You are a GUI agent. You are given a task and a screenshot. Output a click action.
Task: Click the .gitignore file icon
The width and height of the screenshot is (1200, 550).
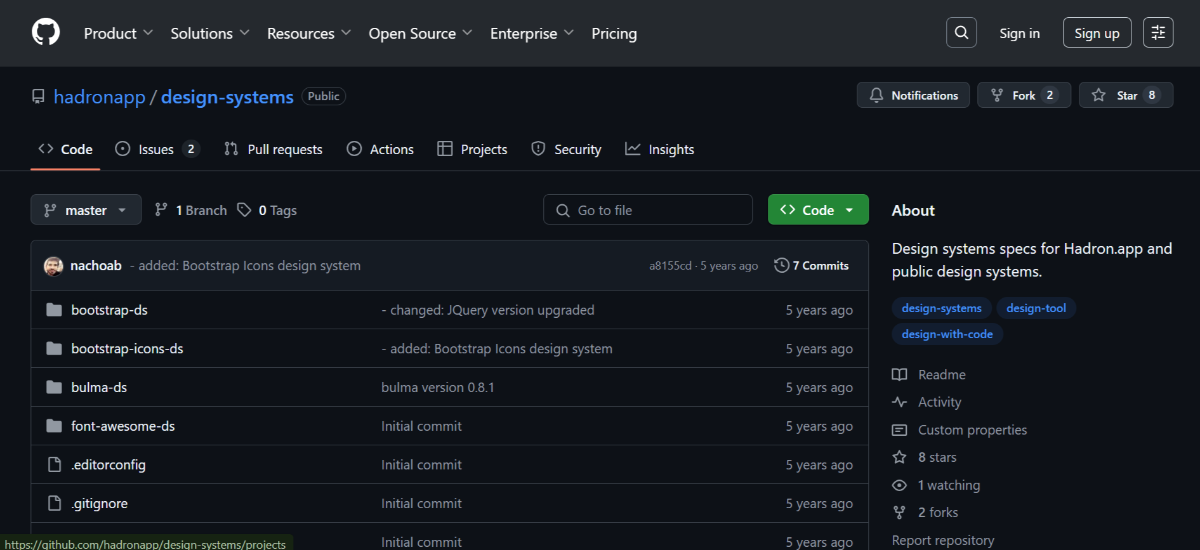tap(54, 503)
